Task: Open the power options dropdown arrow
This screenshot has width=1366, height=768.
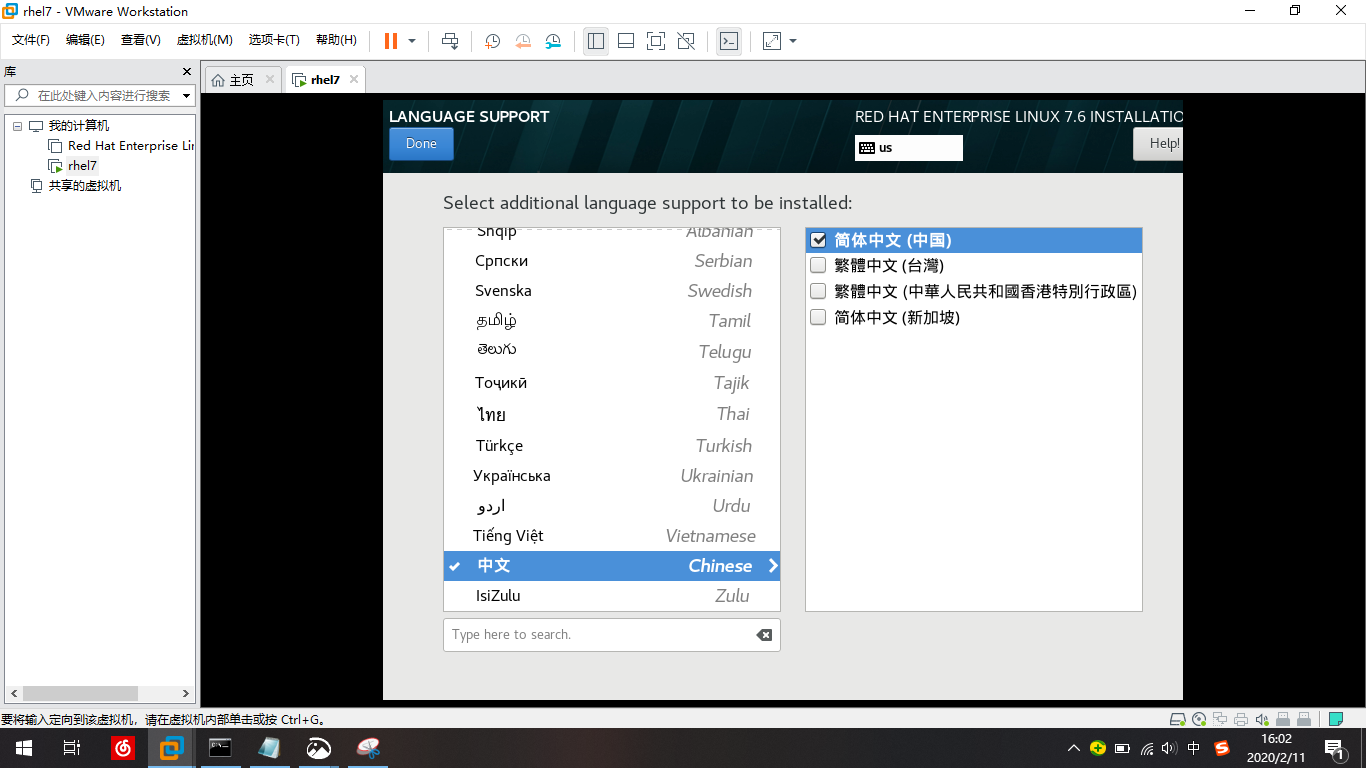Action: pyautogui.click(x=412, y=41)
